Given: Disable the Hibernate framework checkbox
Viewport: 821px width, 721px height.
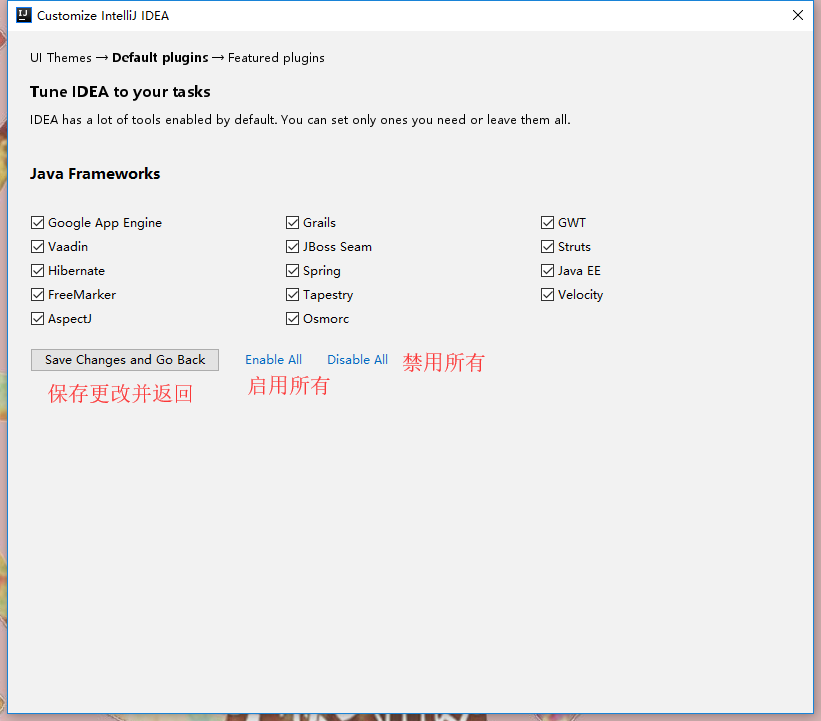Looking at the screenshot, I should (x=37, y=271).
